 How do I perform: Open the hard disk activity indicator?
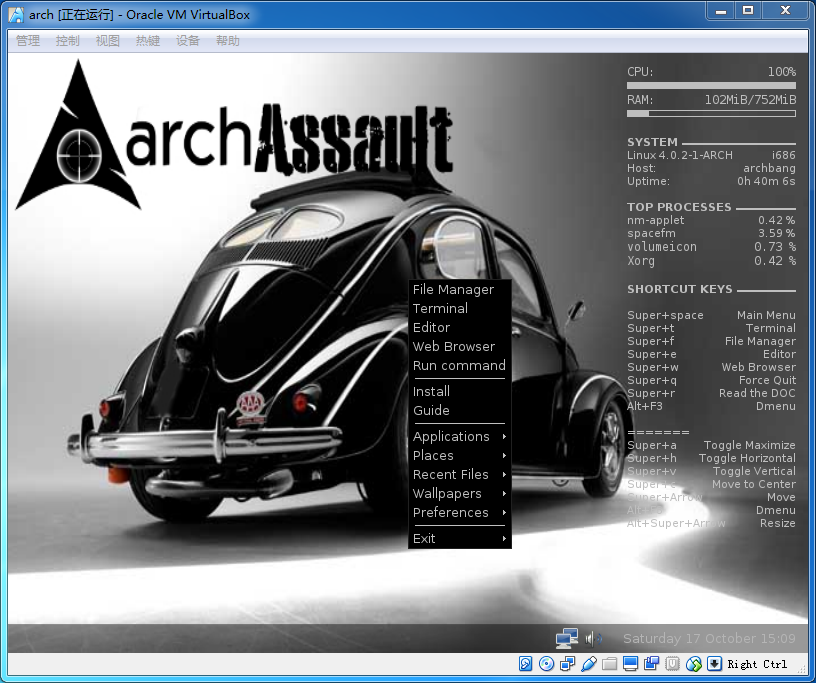coord(526,664)
